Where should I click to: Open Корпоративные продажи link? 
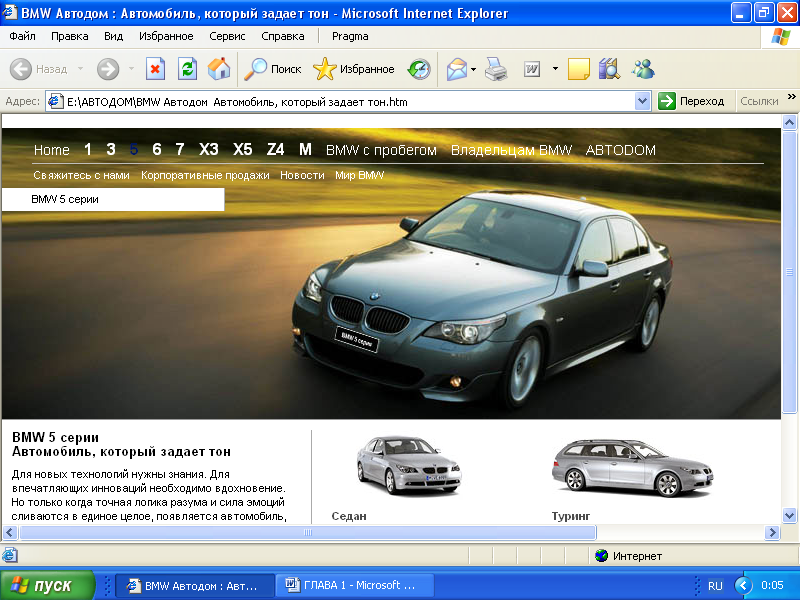[x=205, y=175]
